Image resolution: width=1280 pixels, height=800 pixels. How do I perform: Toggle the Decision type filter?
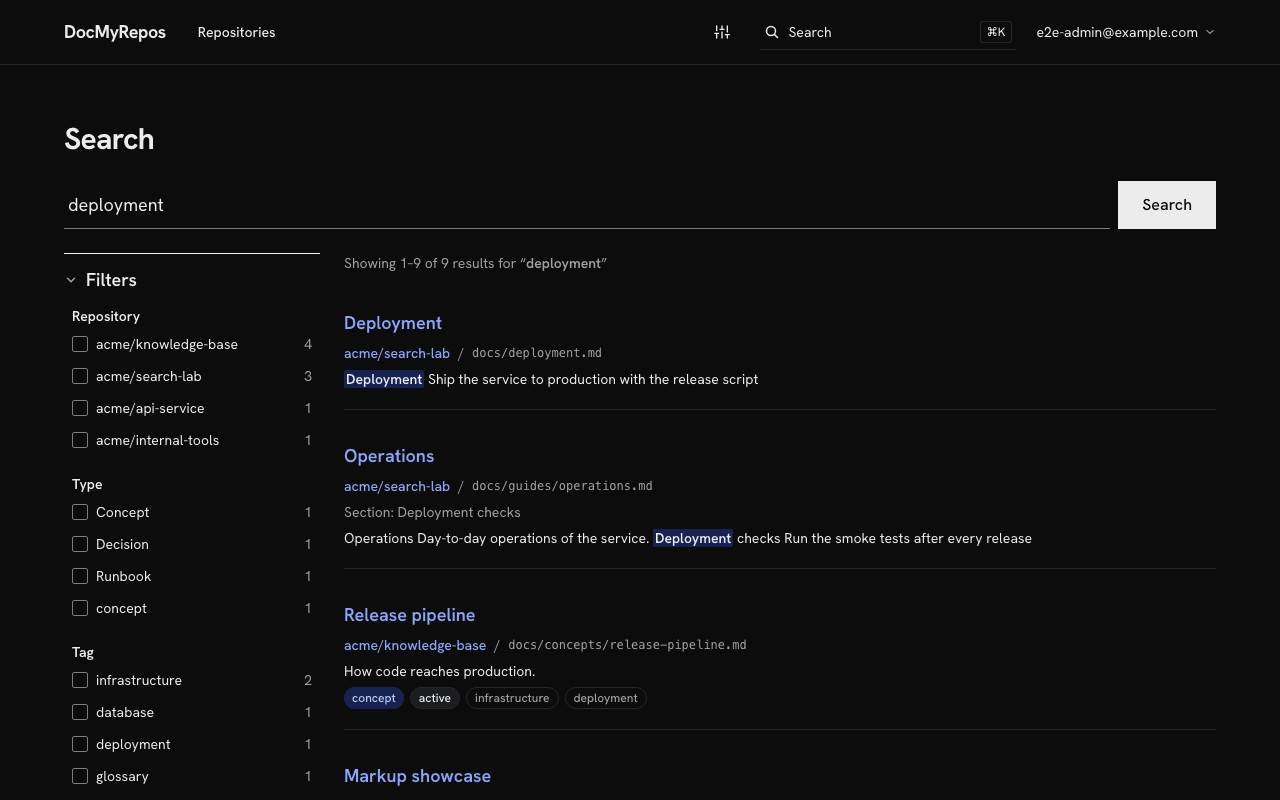[80, 544]
